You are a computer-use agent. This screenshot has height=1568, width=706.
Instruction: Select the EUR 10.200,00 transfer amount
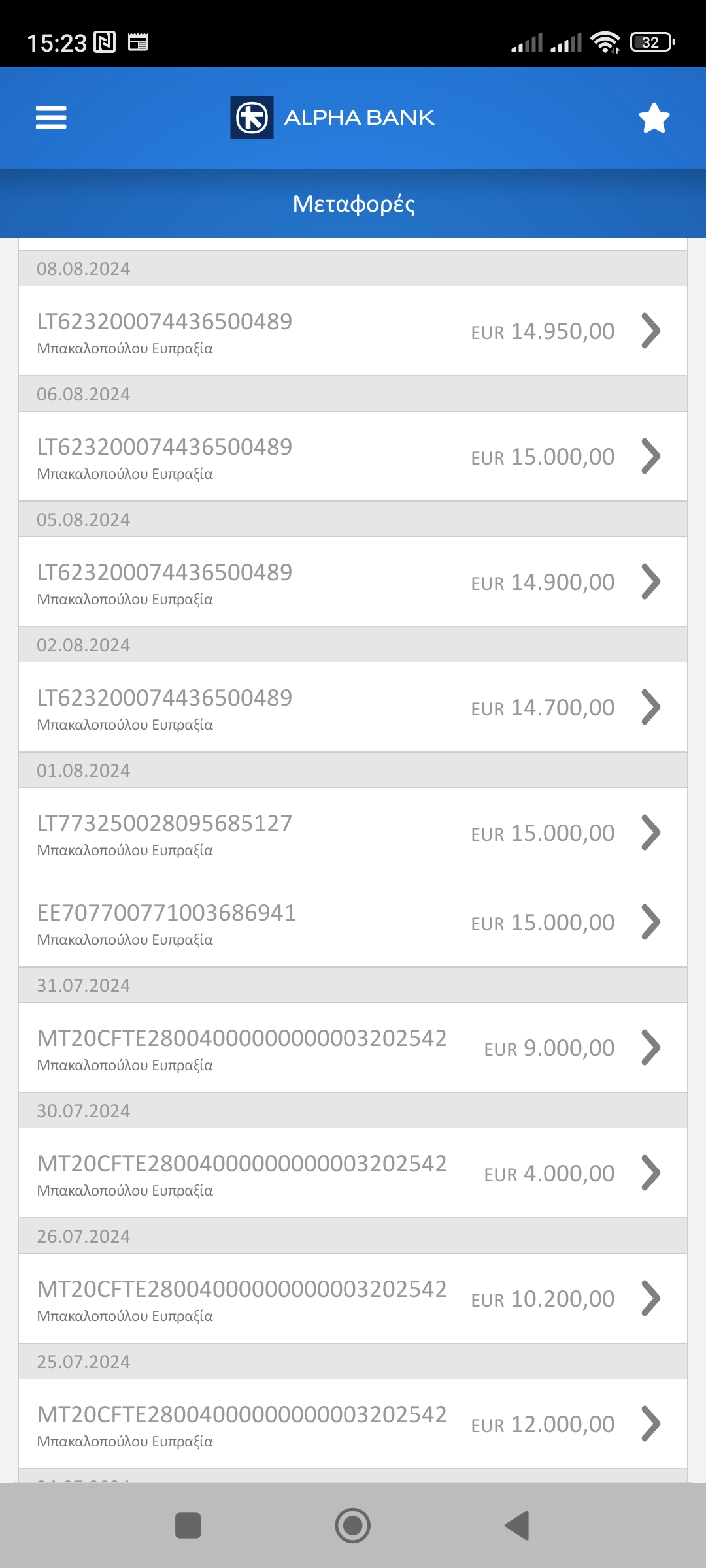click(x=543, y=1299)
